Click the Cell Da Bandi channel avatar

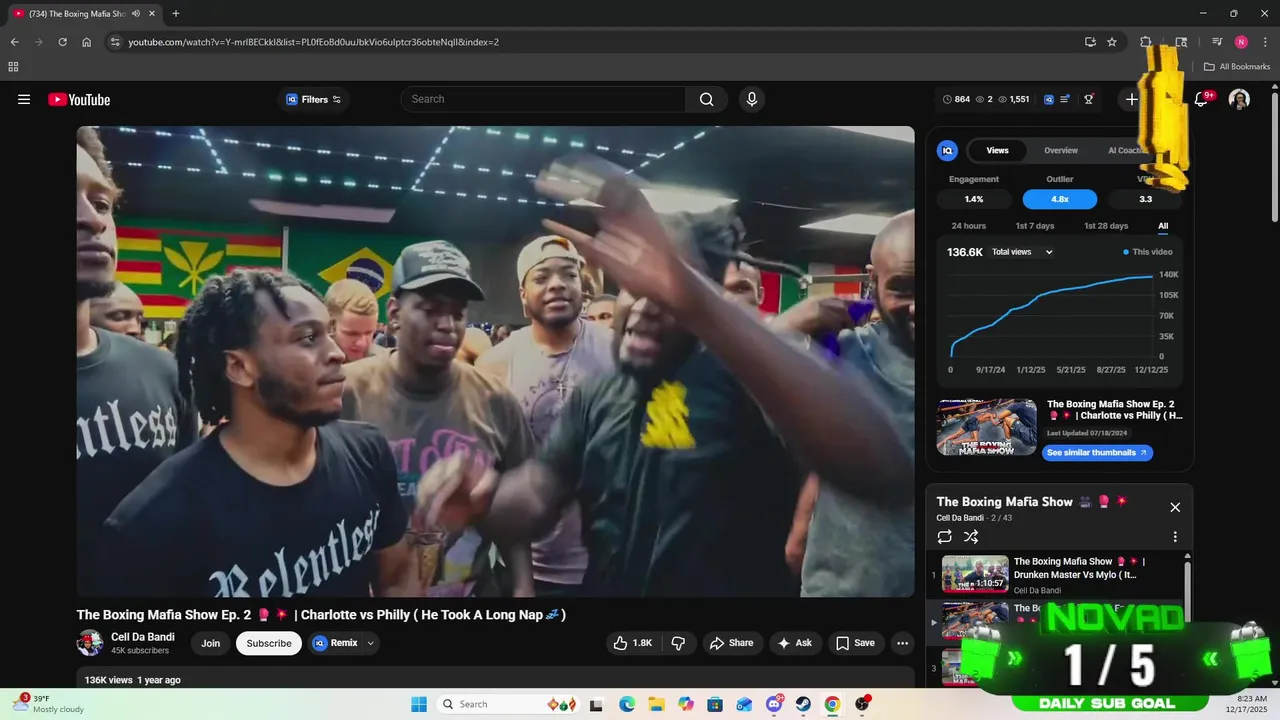point(90,643)
